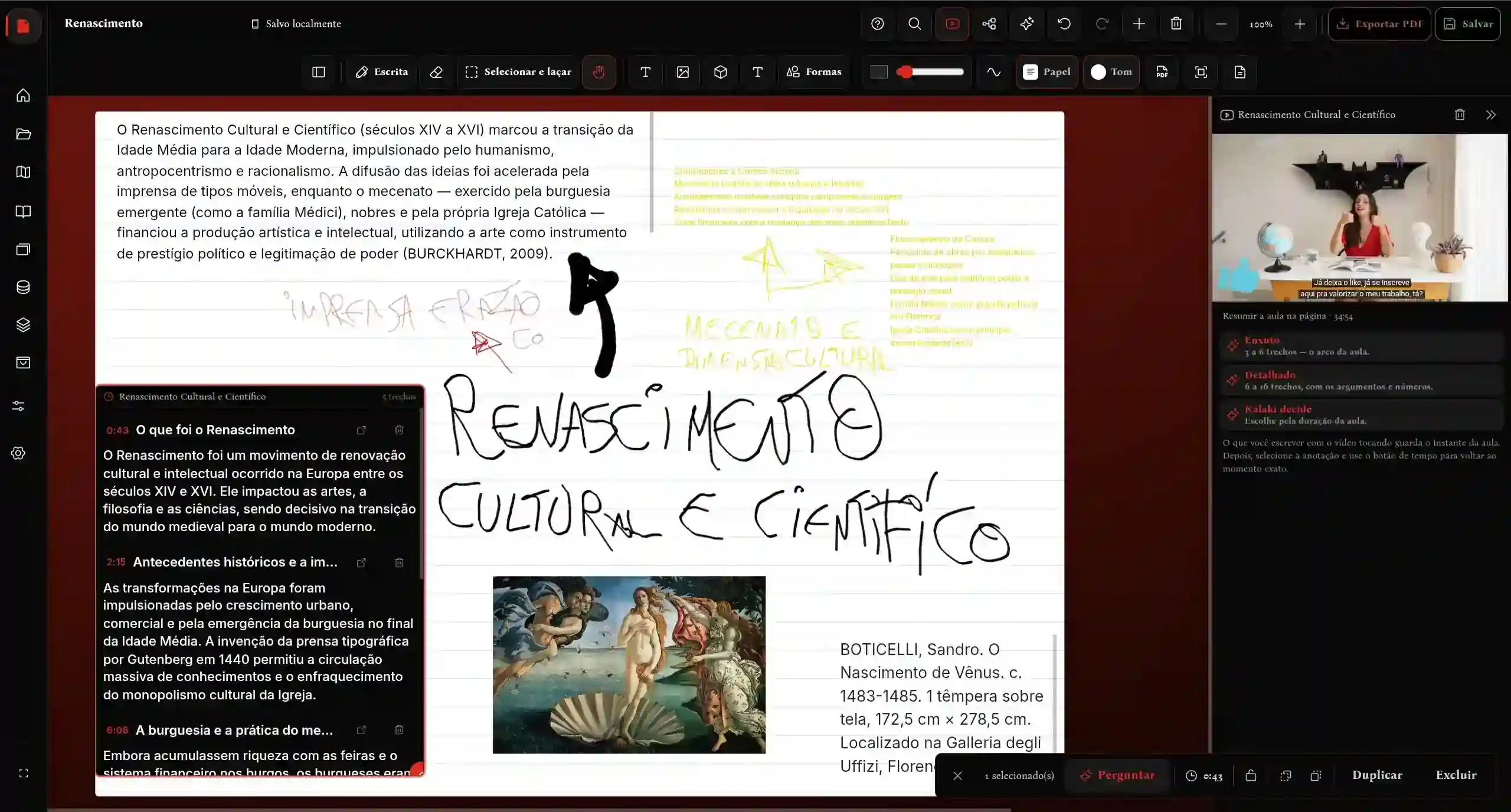The height and width of the screenshot is (812, 1511).
Task: Undo the last action
Action: pyautogui.click(x=1064, y=24)
